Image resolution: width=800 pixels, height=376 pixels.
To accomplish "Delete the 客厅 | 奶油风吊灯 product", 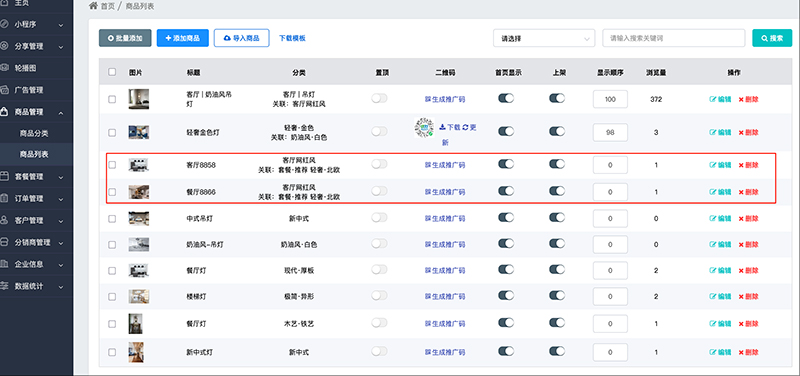I will pyautogui.click(x=748, y=99).
